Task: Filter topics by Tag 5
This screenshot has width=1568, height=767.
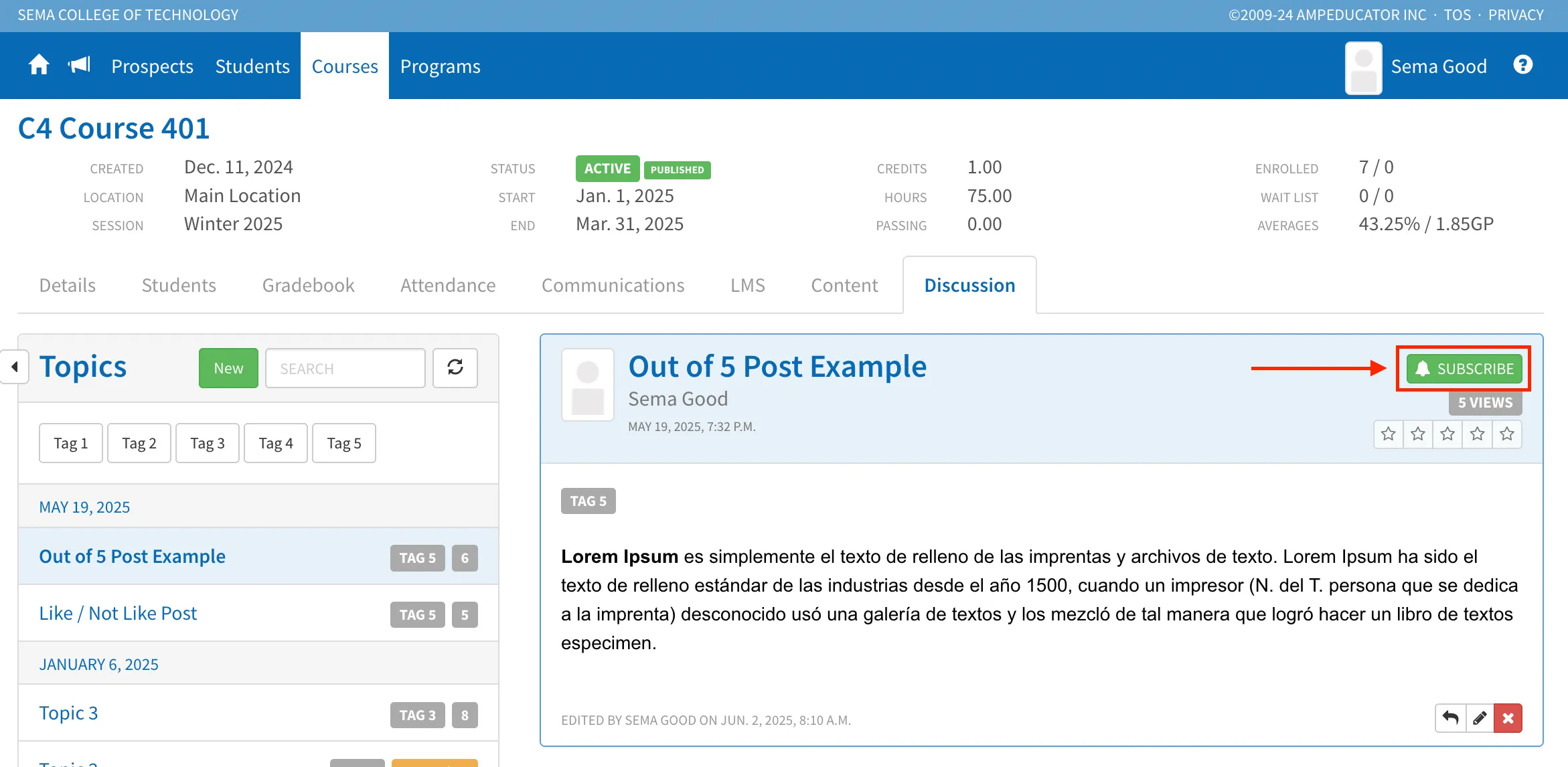Action: point(344,443)
